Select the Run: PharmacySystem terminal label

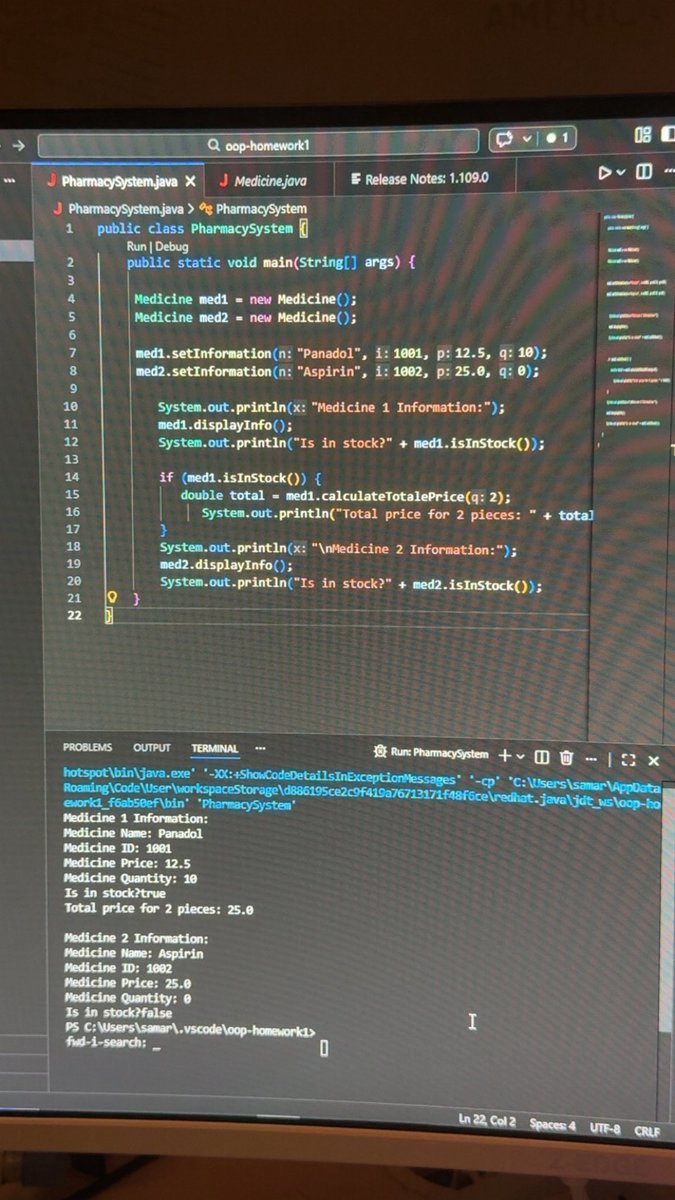430,754
